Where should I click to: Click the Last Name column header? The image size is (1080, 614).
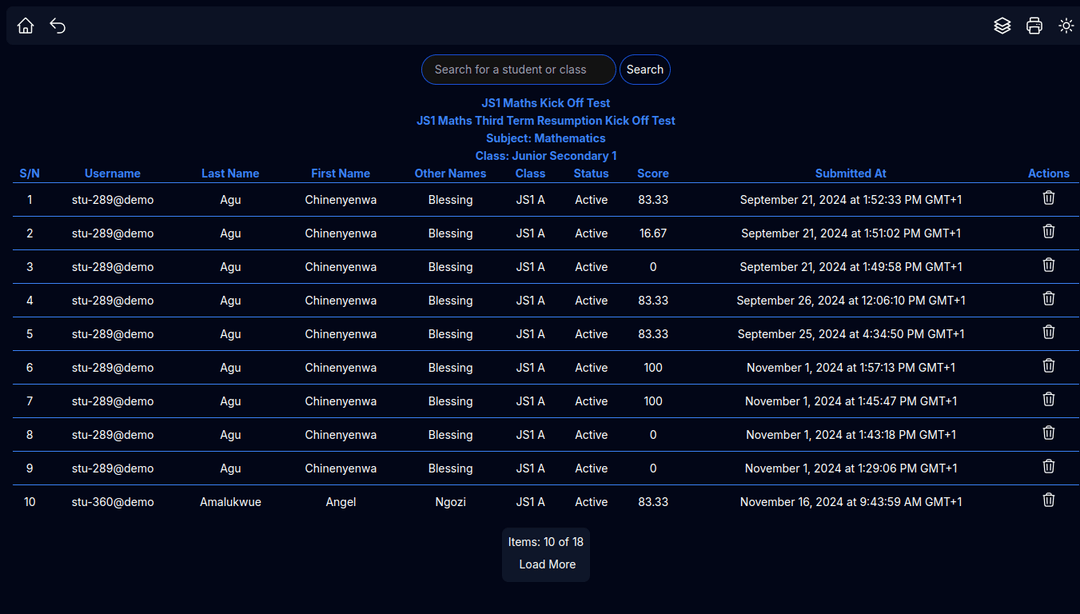tap(230, 174)
